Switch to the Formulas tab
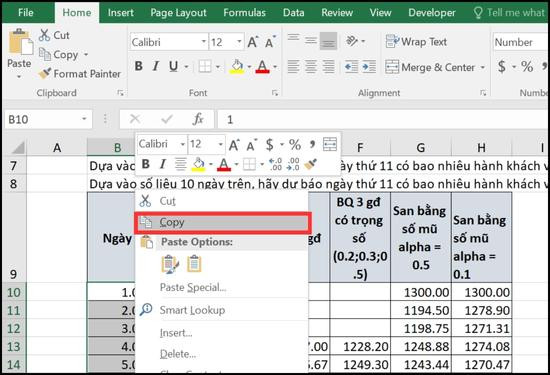 pos(244,13)
